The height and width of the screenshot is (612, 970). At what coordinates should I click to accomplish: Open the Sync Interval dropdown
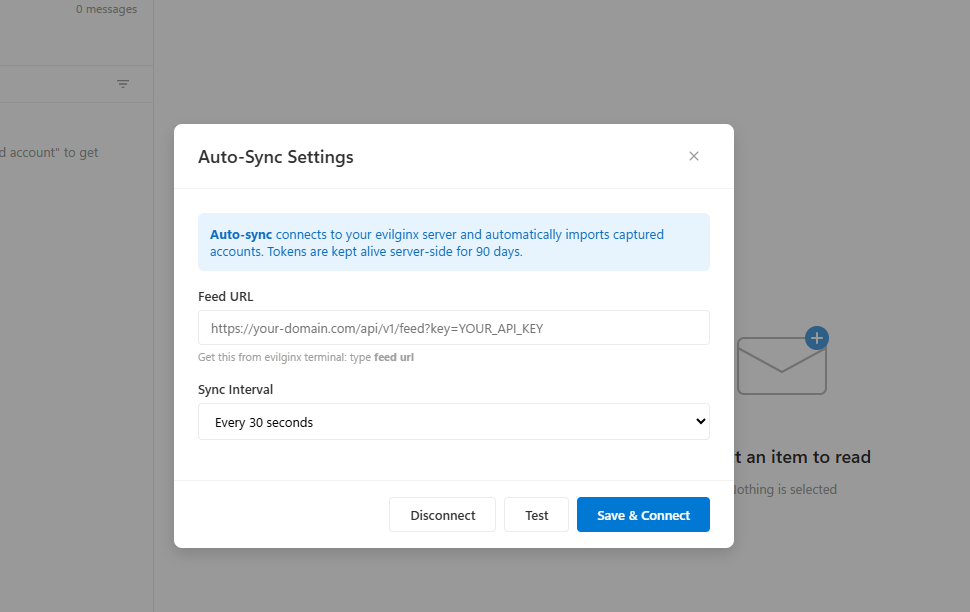[453, 422]
